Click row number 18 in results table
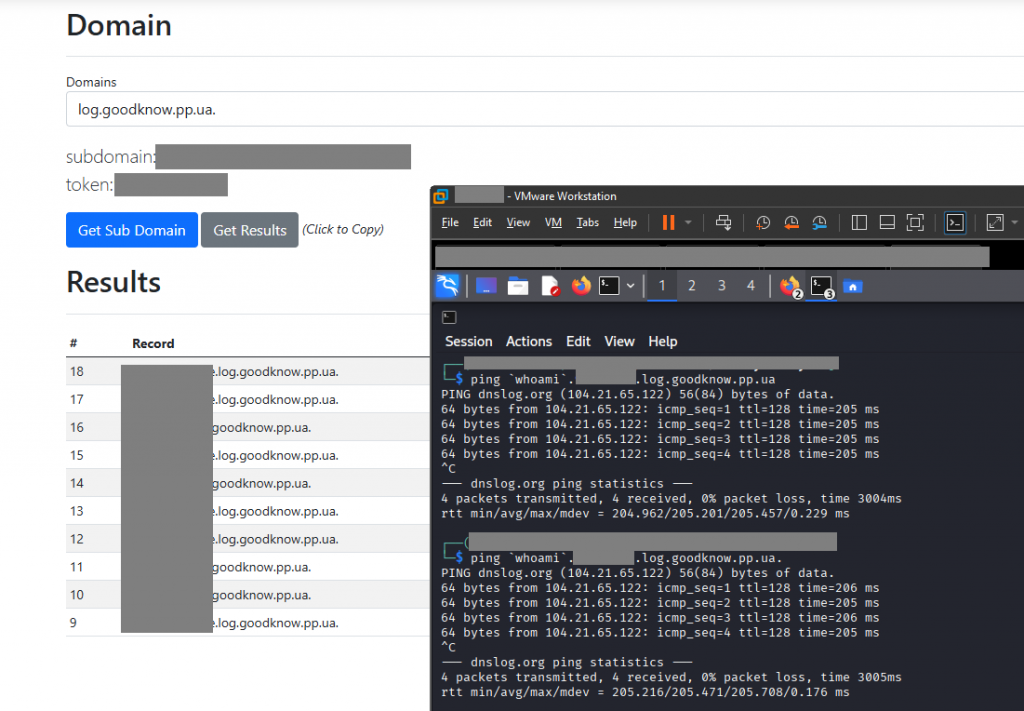 pyautogui.click(x=77, y=371)
